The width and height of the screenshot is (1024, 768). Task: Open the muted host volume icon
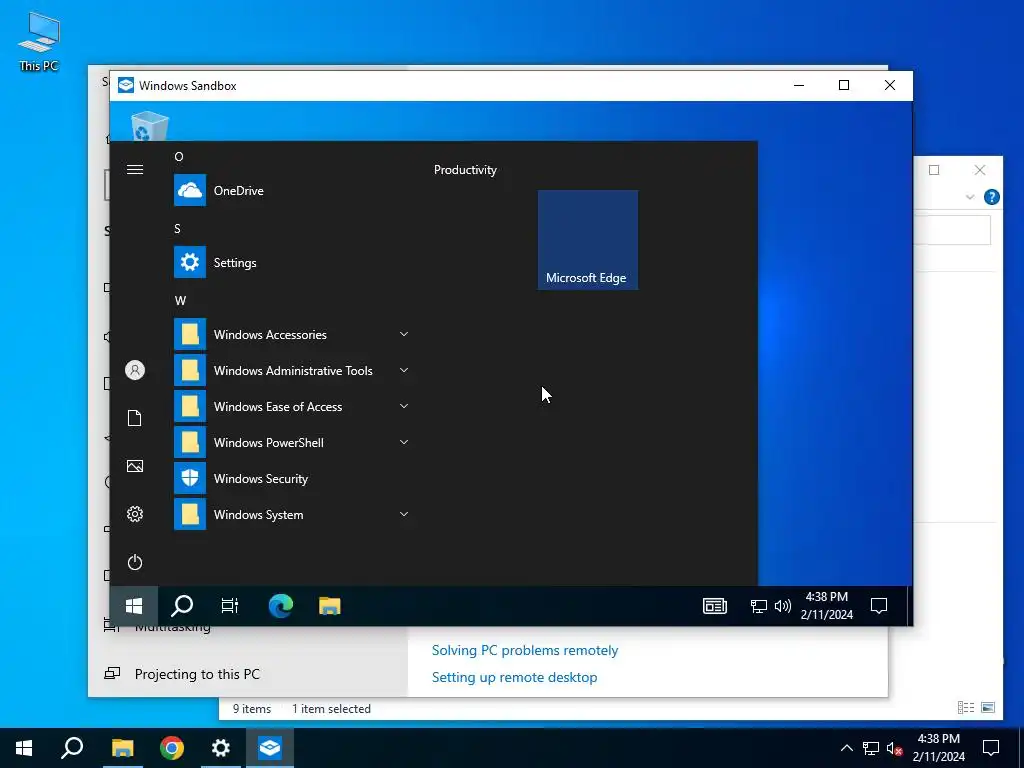coord(894,748)
